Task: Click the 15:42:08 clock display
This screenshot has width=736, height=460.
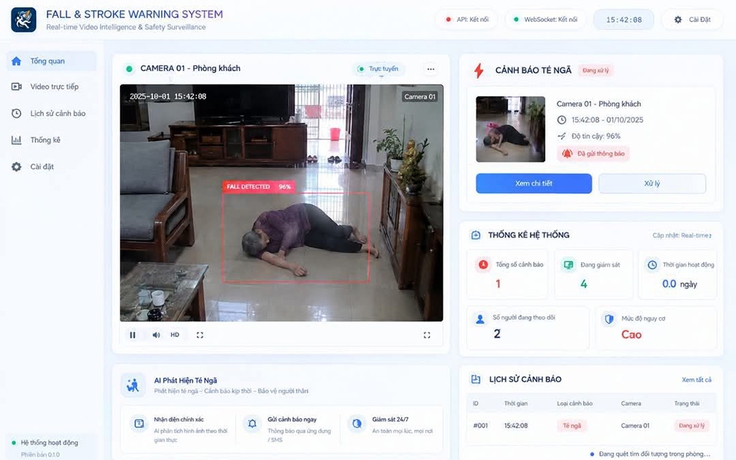Action: (623, 20)
